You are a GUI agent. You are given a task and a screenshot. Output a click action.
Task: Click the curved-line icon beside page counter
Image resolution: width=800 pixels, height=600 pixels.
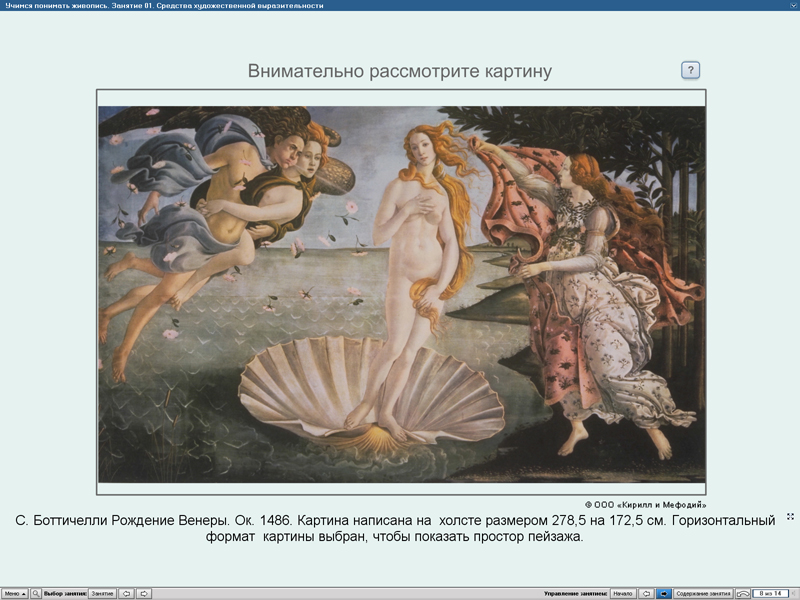[743, 593]
